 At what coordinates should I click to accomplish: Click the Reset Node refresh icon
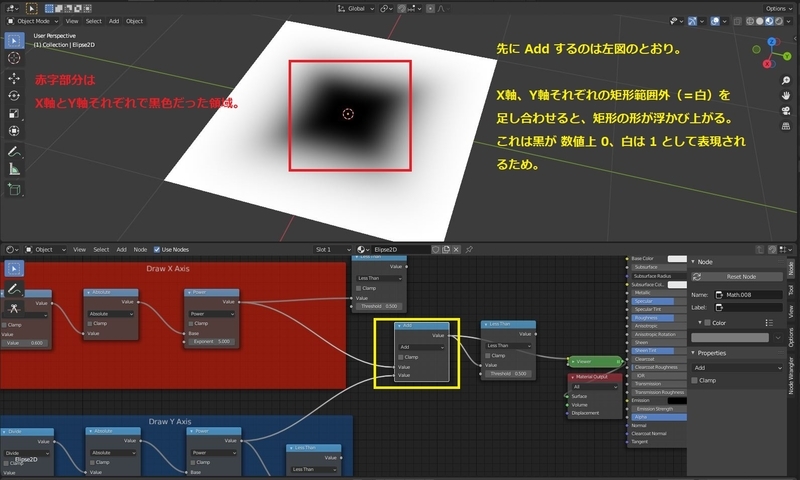[x=696, y=276]
